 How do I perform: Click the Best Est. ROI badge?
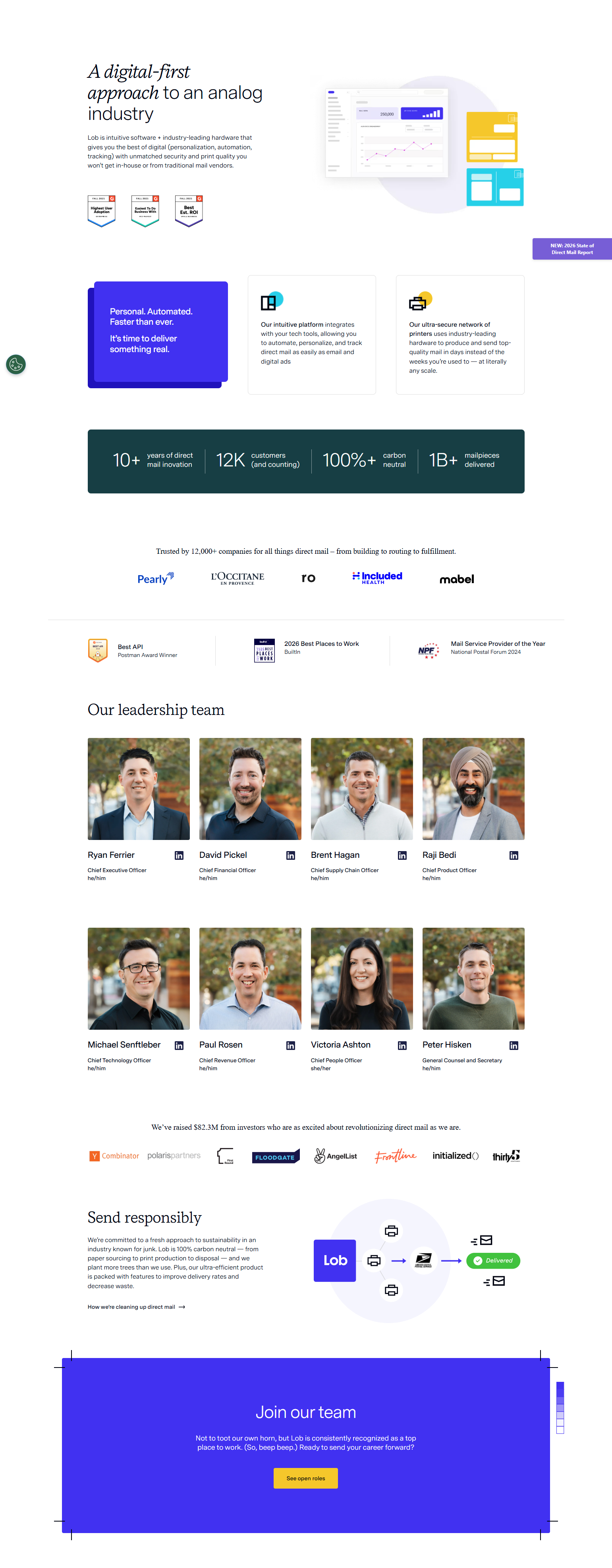(x=189, y=211)
